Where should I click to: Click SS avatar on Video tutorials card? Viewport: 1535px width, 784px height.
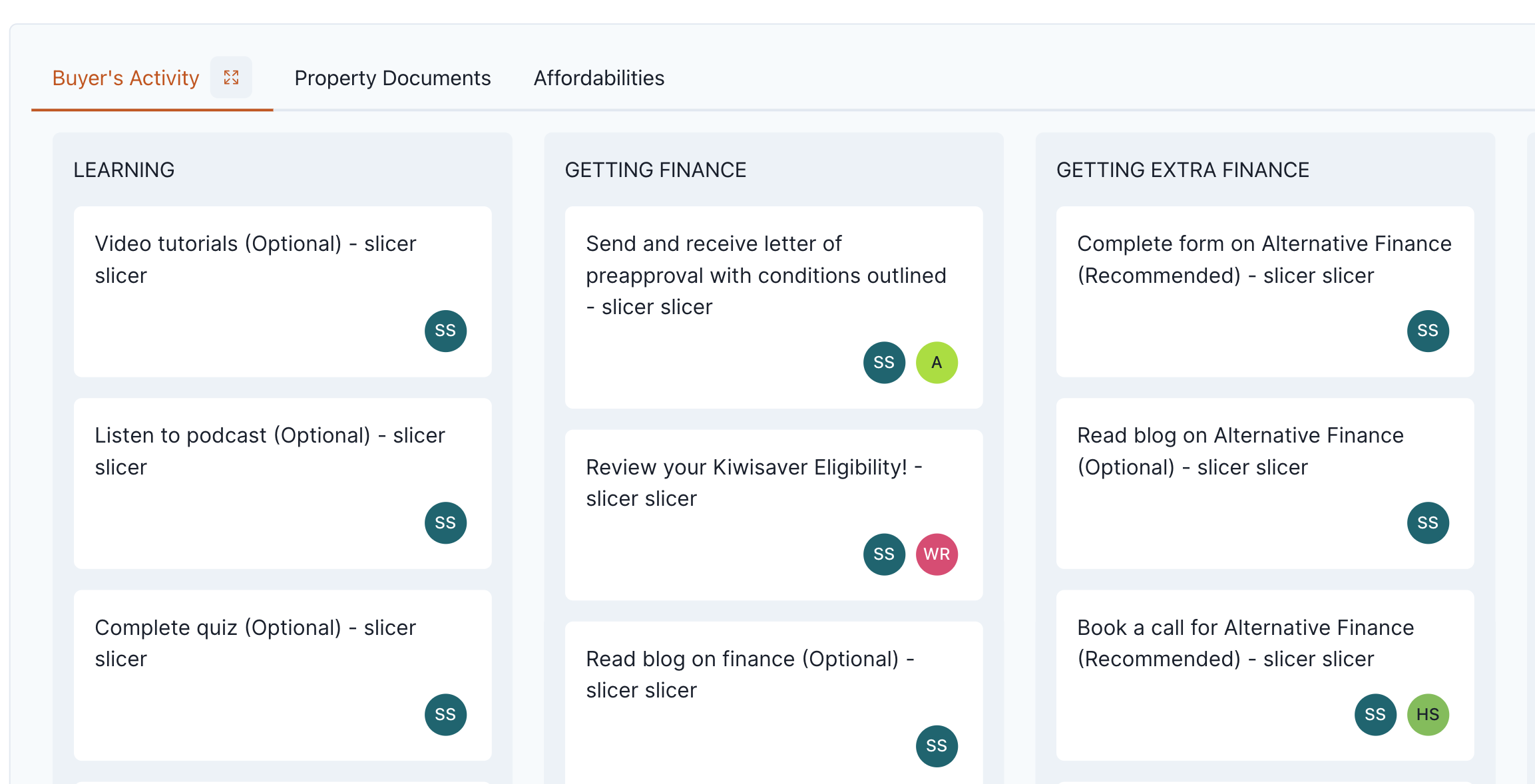tap(445, 331)
